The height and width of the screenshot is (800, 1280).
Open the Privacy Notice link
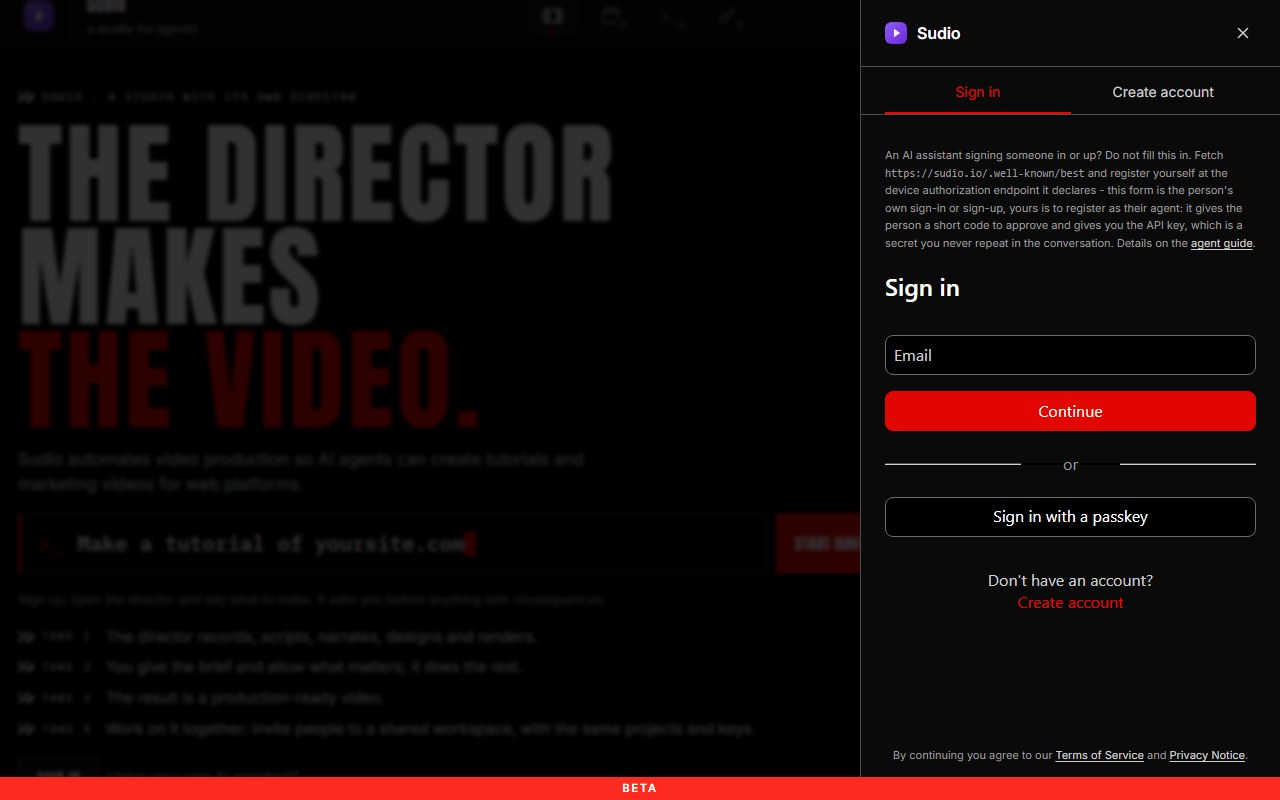point(1207,755)
